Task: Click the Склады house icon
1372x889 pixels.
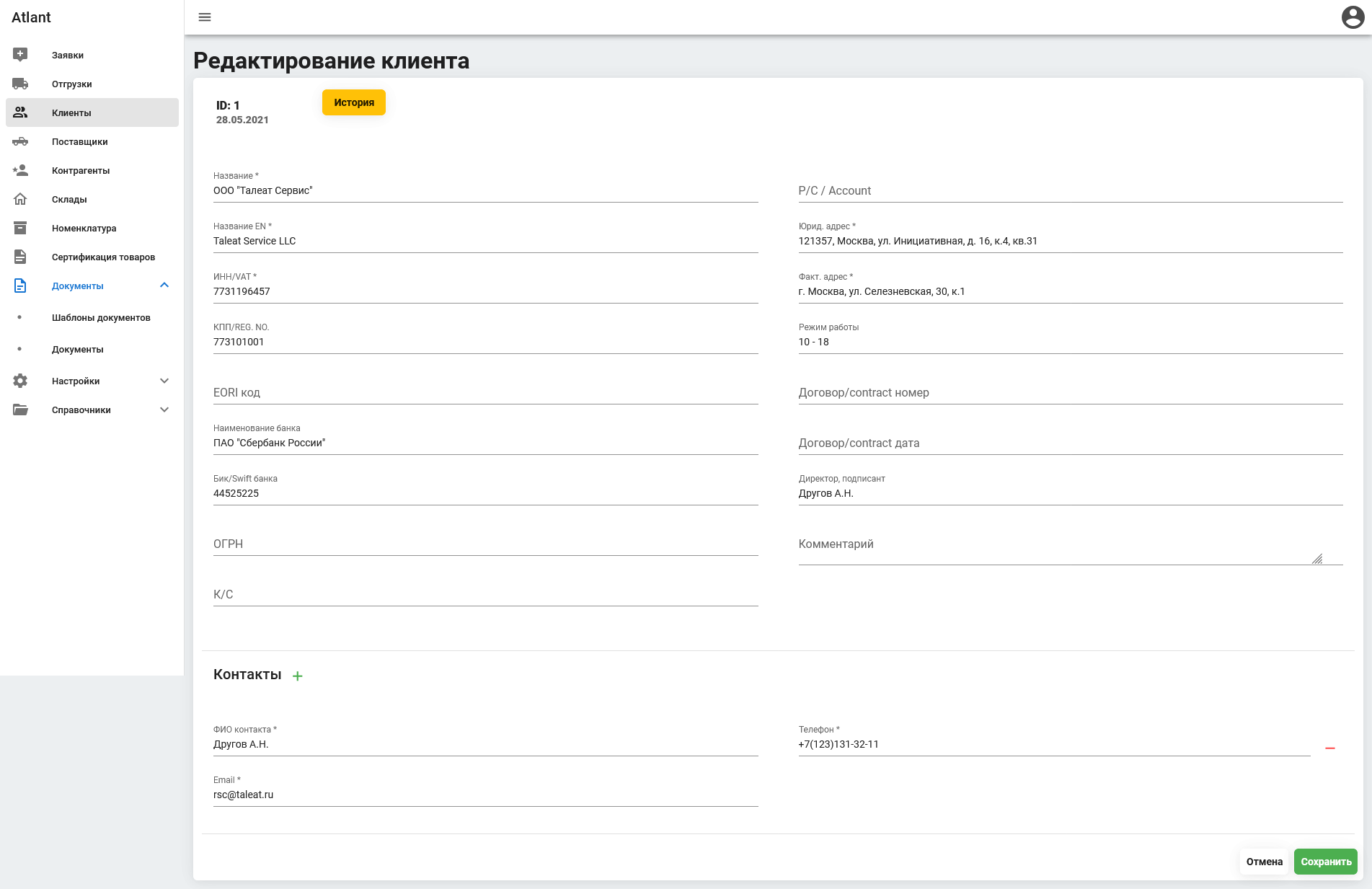Action: [20, 199]
